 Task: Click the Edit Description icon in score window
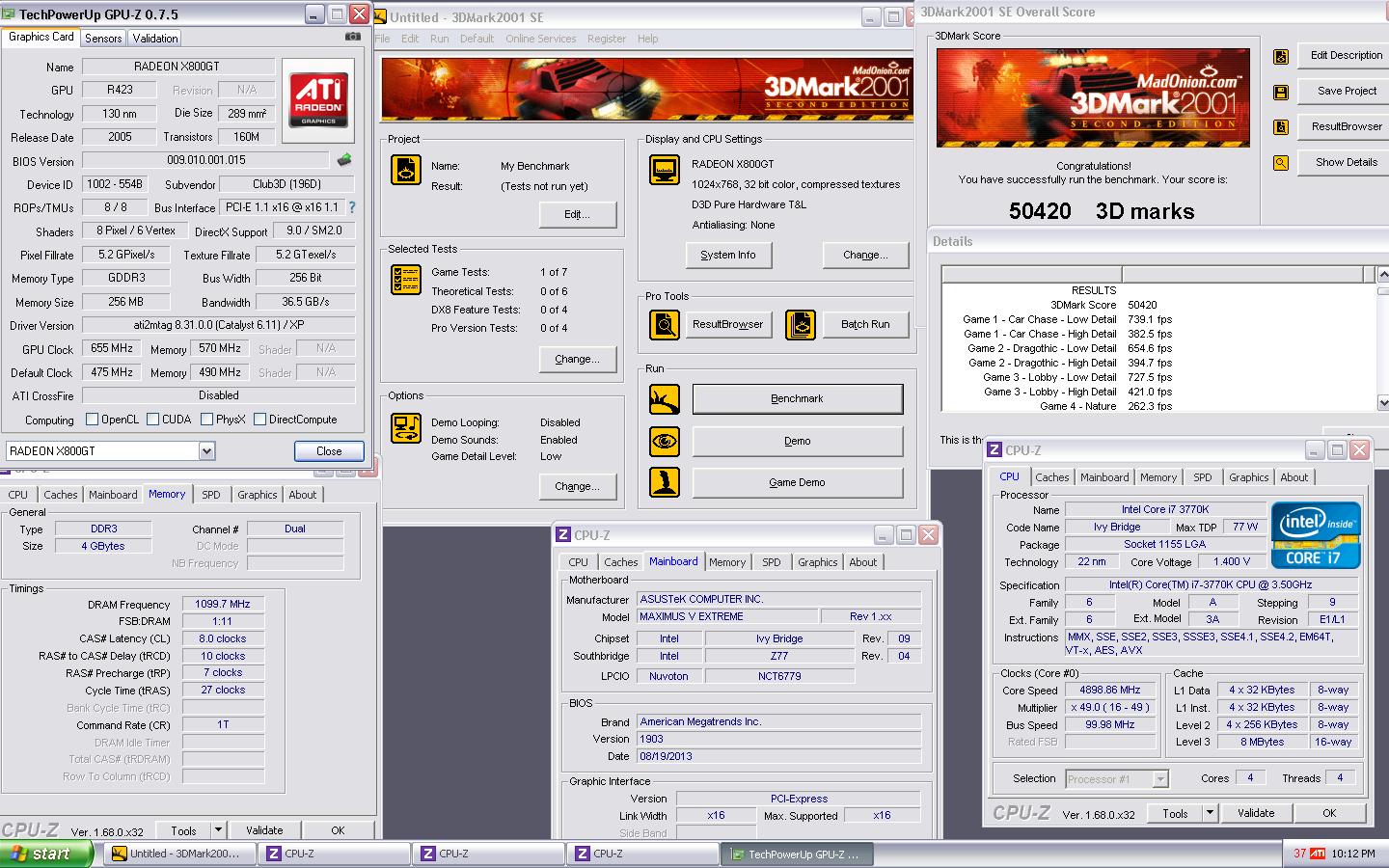tap(1281, 57)
